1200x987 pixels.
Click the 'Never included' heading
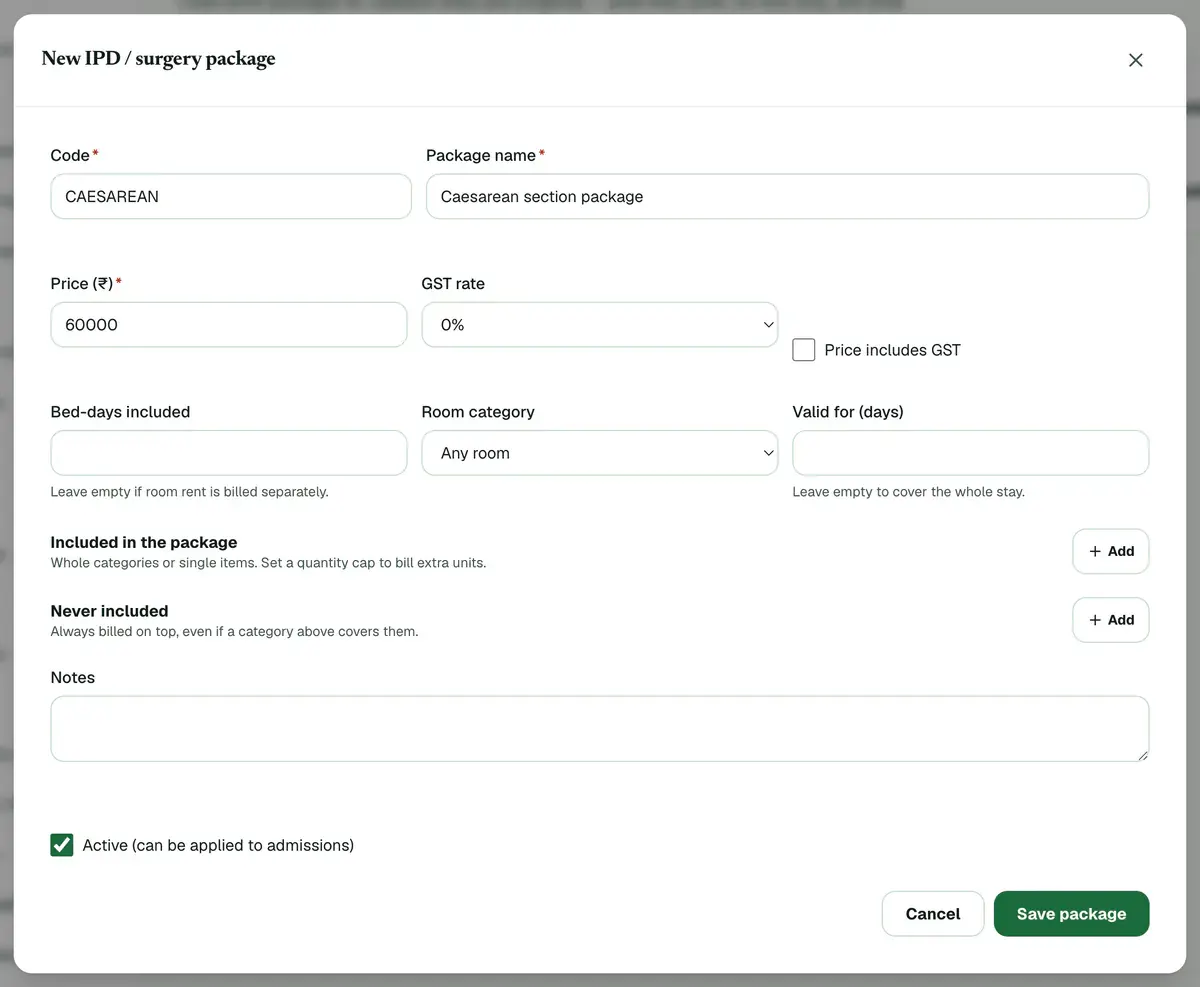point(110,611)
